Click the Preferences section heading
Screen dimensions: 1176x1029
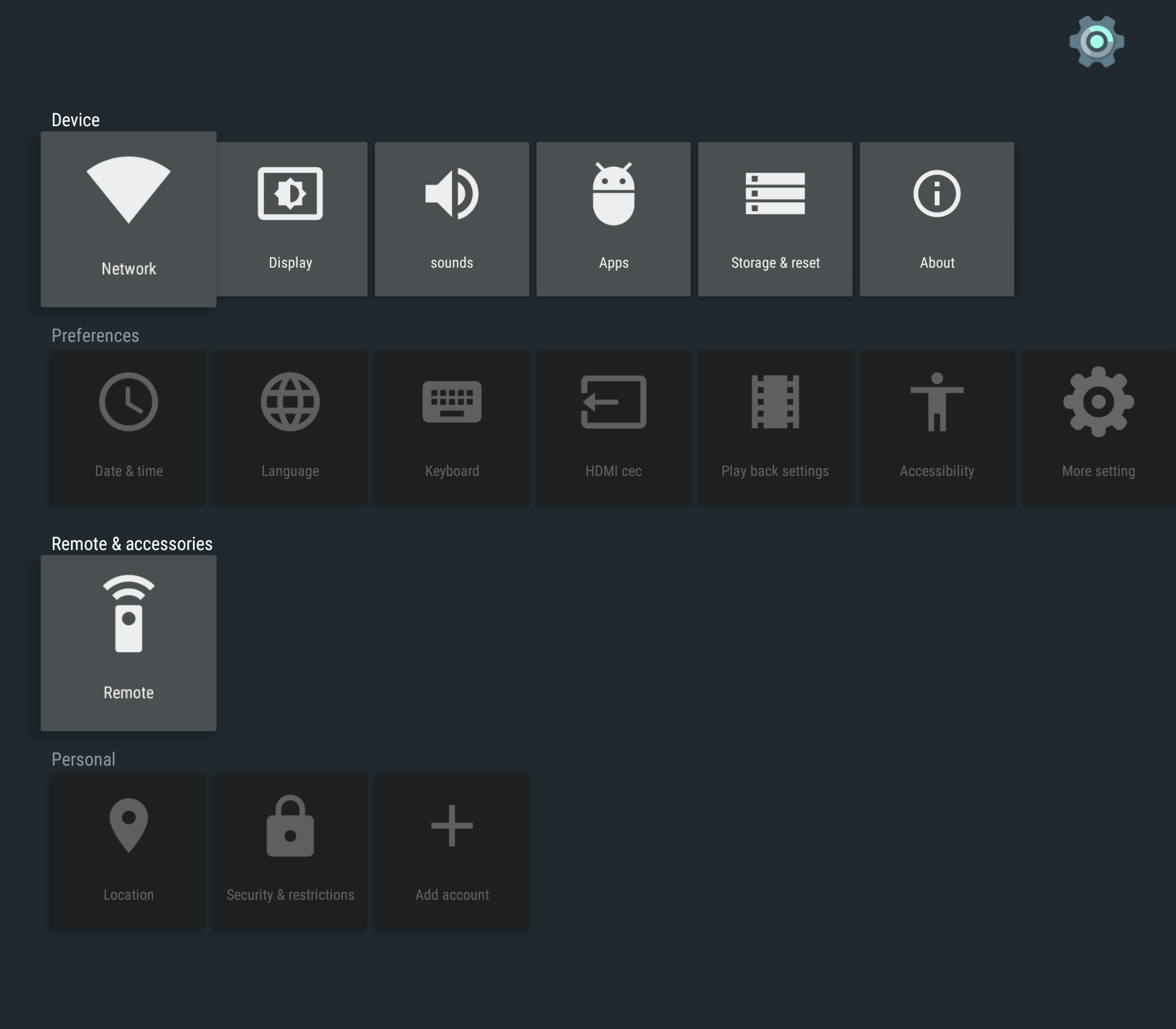(95, 336)
